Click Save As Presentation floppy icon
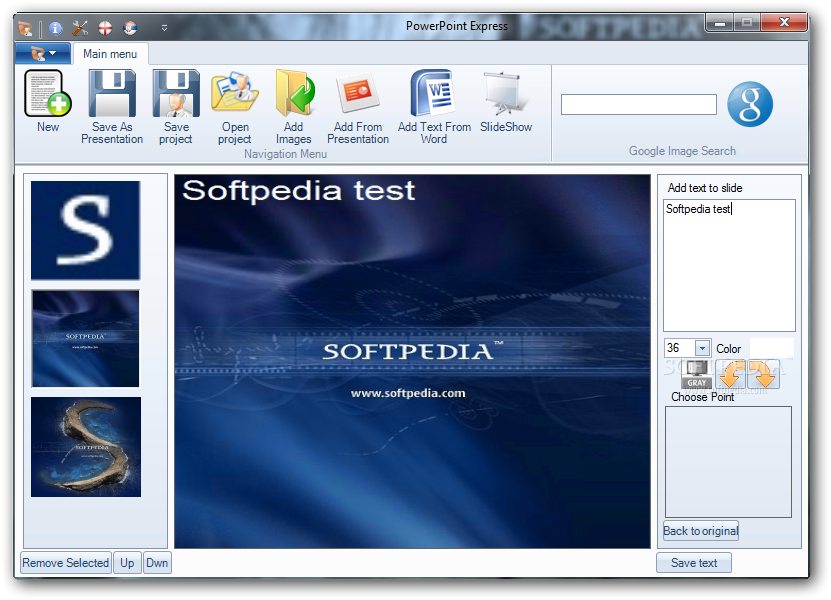This screenshot has height=600, width=831. [112, 93]
